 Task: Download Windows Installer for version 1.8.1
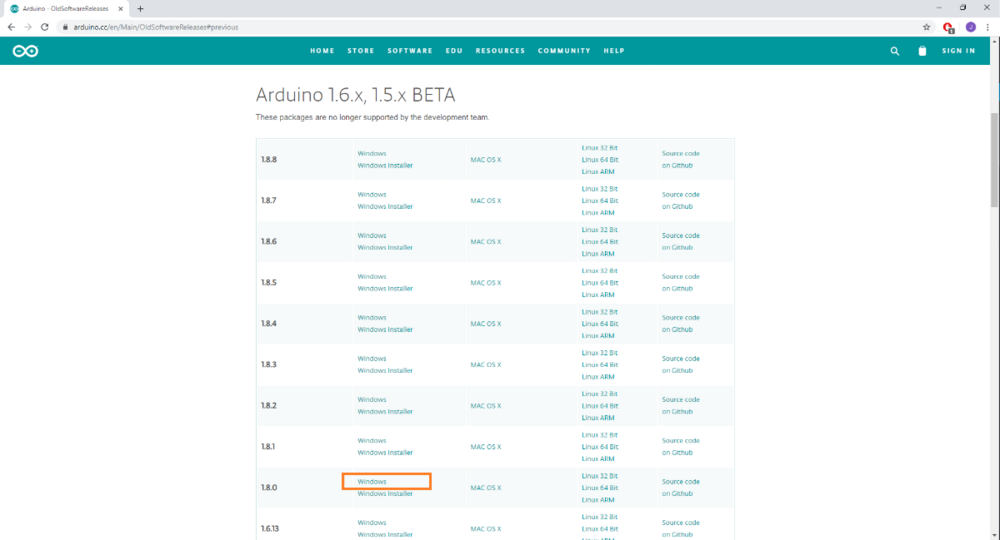[x=385, y=453]
